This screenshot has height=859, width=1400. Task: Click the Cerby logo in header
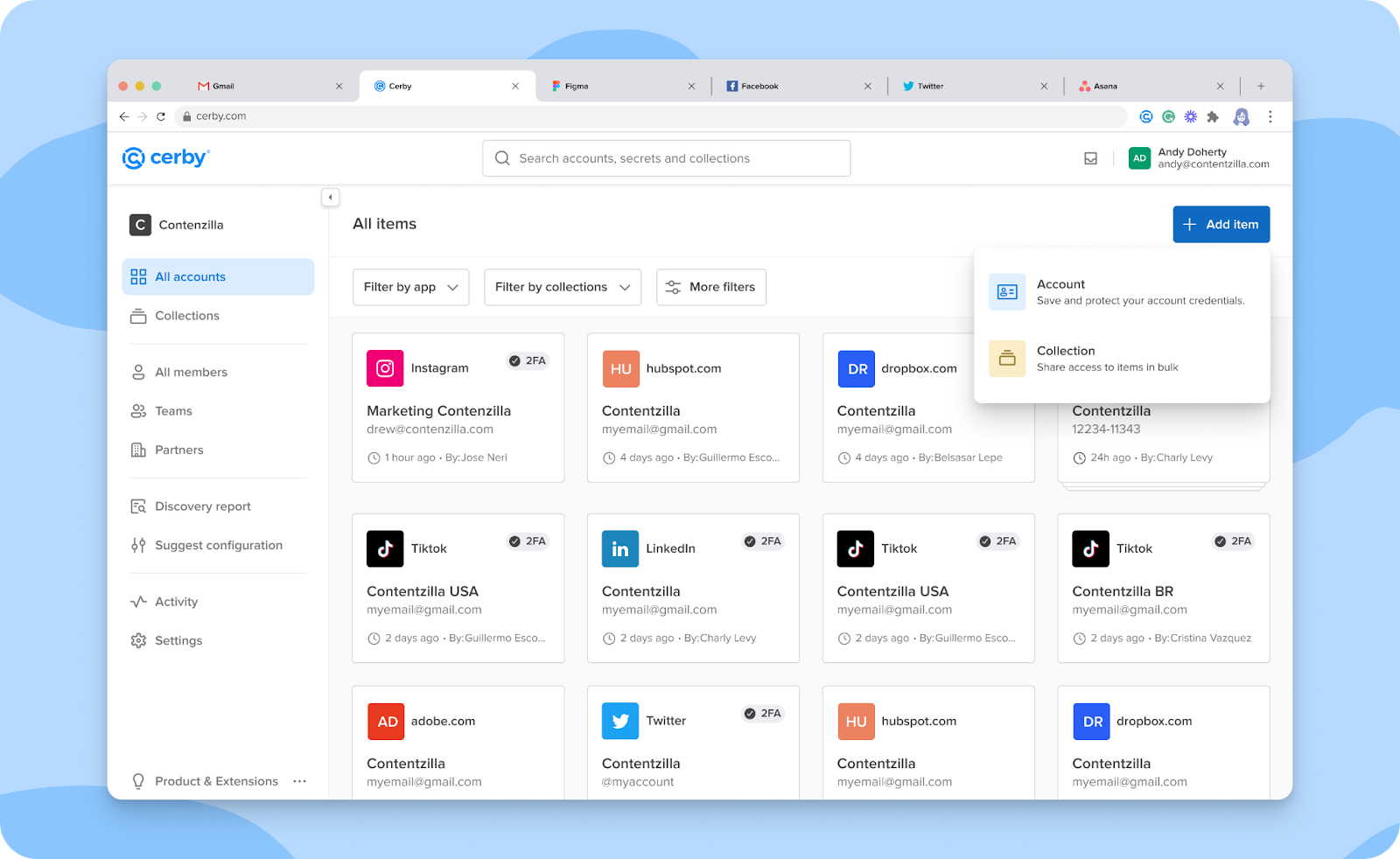(166, 158)
